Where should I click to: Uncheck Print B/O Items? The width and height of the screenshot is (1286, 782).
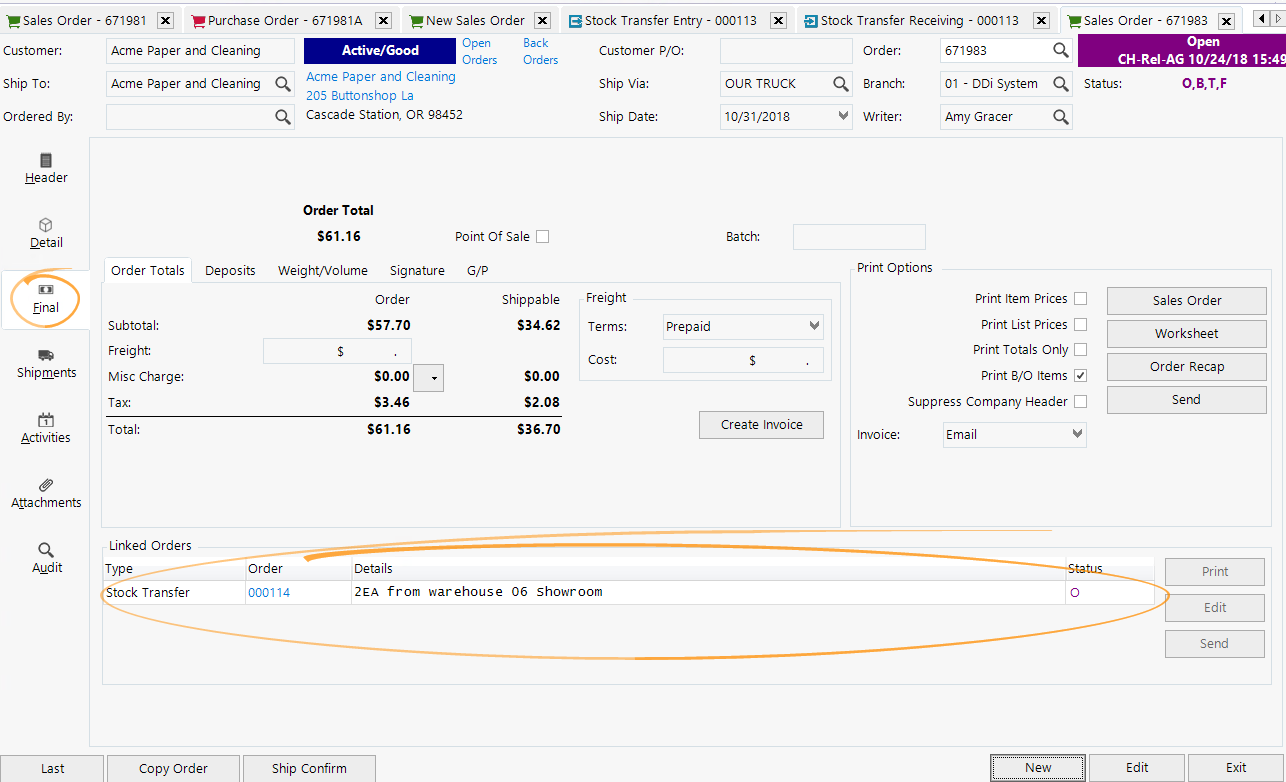(1081, 375)
